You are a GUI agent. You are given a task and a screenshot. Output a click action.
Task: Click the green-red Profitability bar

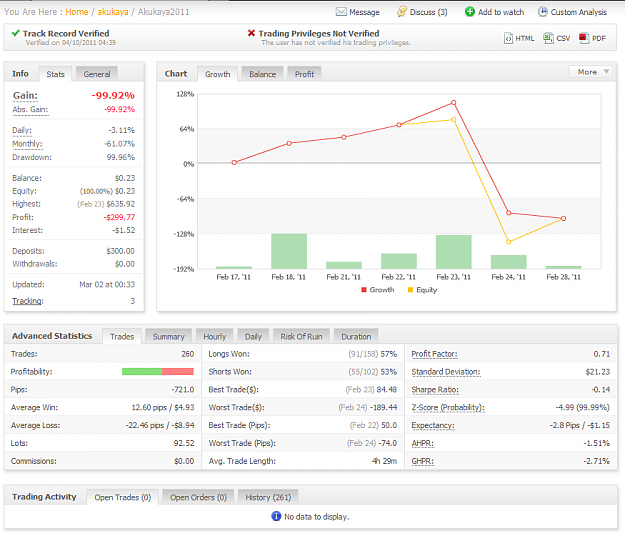pos(157,372)
